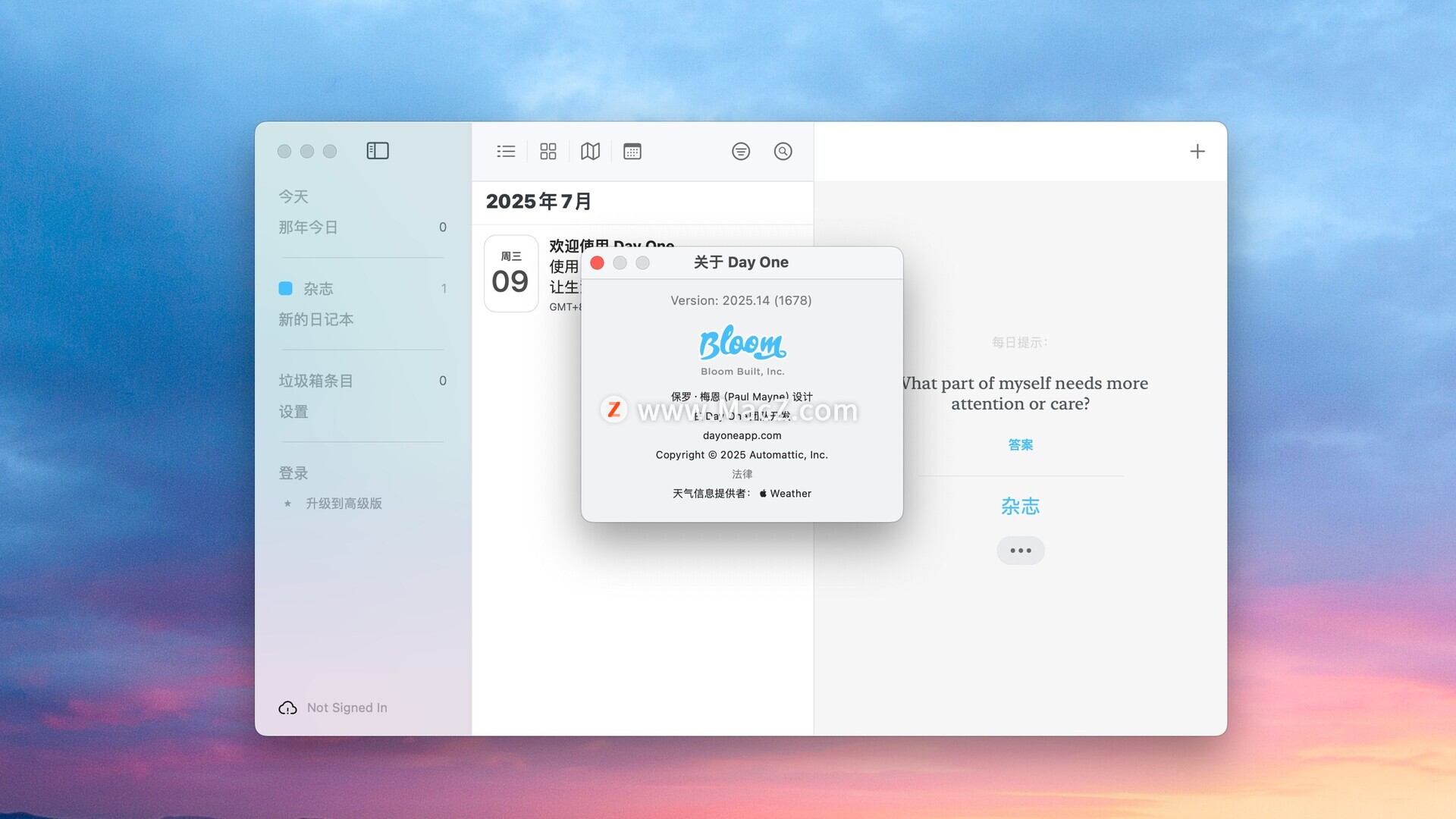Open 垃圾箱条目 in the sidebar

(315, 381)
